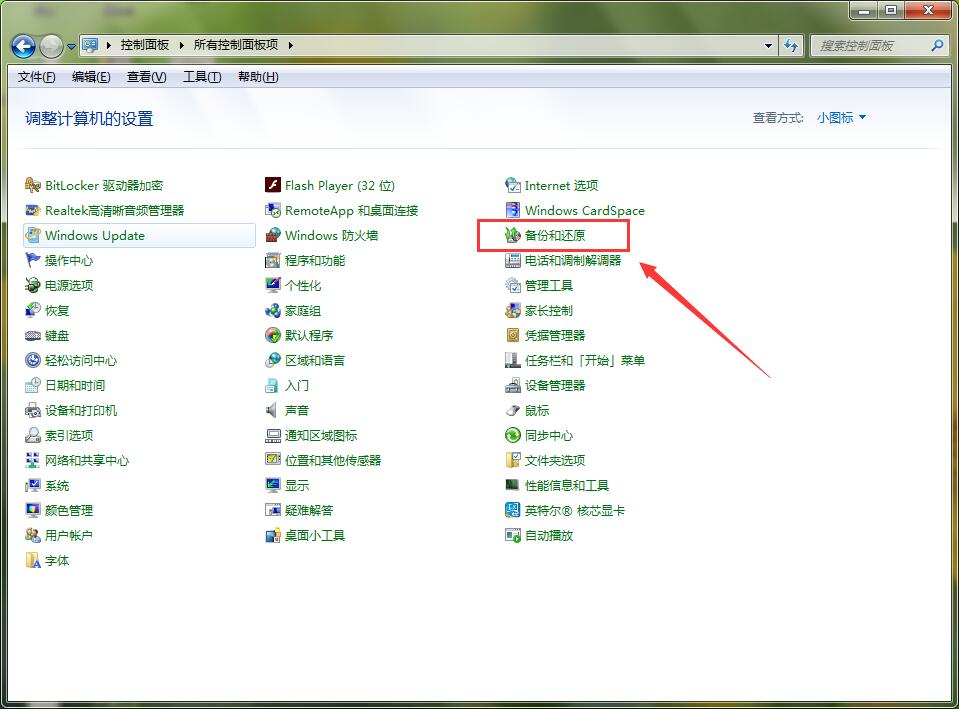The height and width of the screenshot is (709, 959).
Task: Open the 桌面小工具 link
Action: [314, 535]
